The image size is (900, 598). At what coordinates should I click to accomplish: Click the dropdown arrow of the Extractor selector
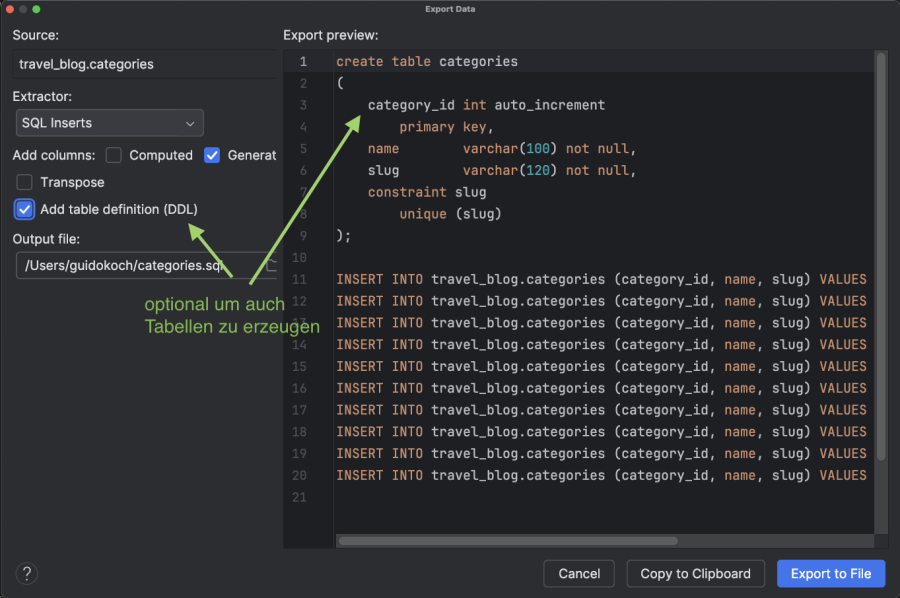(190, 122)
